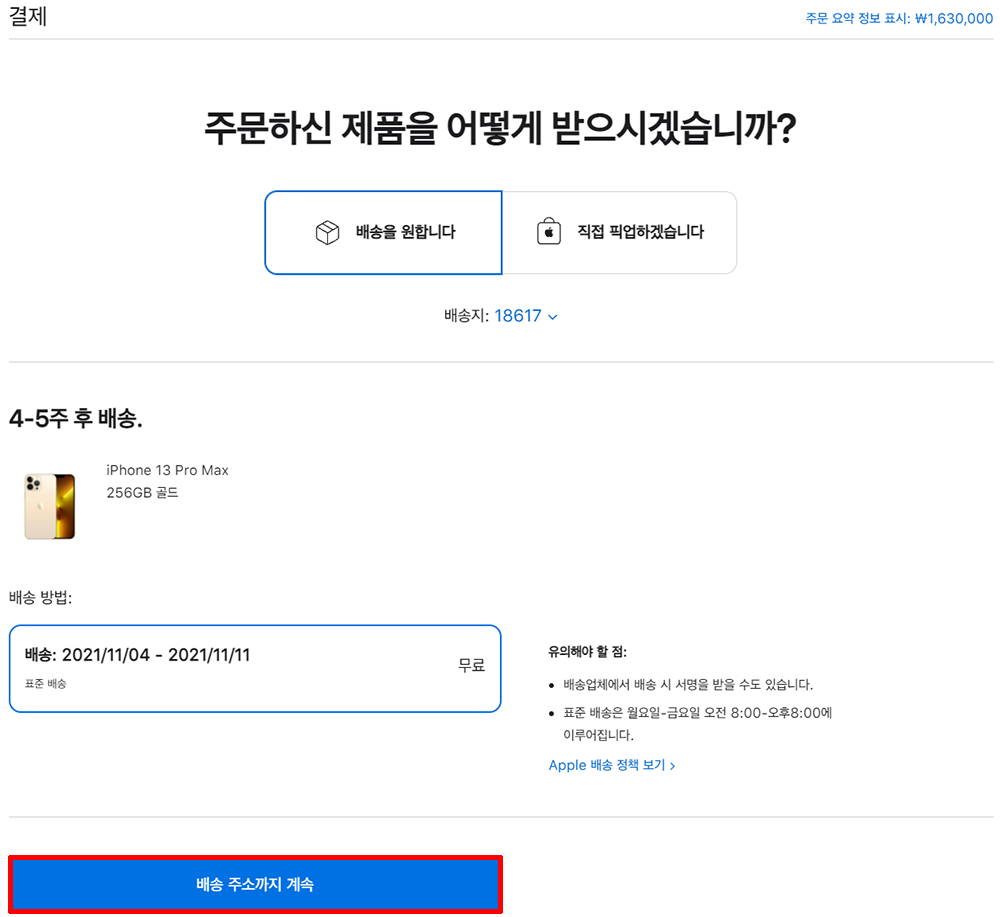This screenshot has width=1000, height=917.
Task: Click the iPhone 13 Pro Max gold thumbnail
Action: tap(50, 506)
